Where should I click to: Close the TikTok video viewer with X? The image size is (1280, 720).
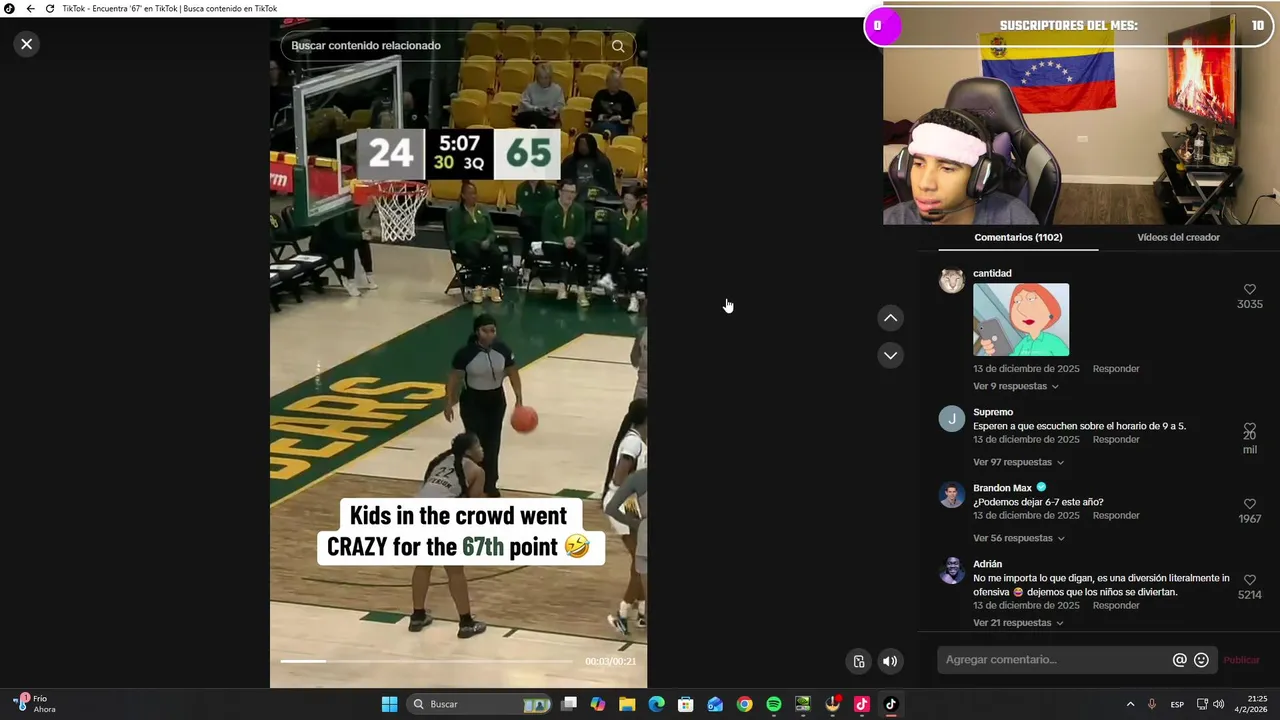[27, 44]
